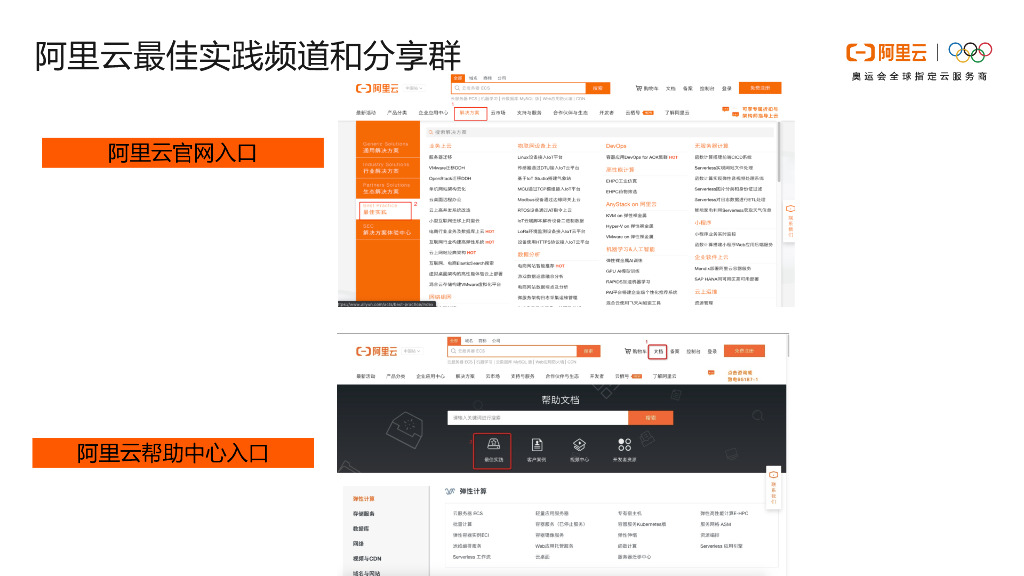Click the Aliyun logo in the official-site screenshot
1024x576 pixels.
(377, 88)
